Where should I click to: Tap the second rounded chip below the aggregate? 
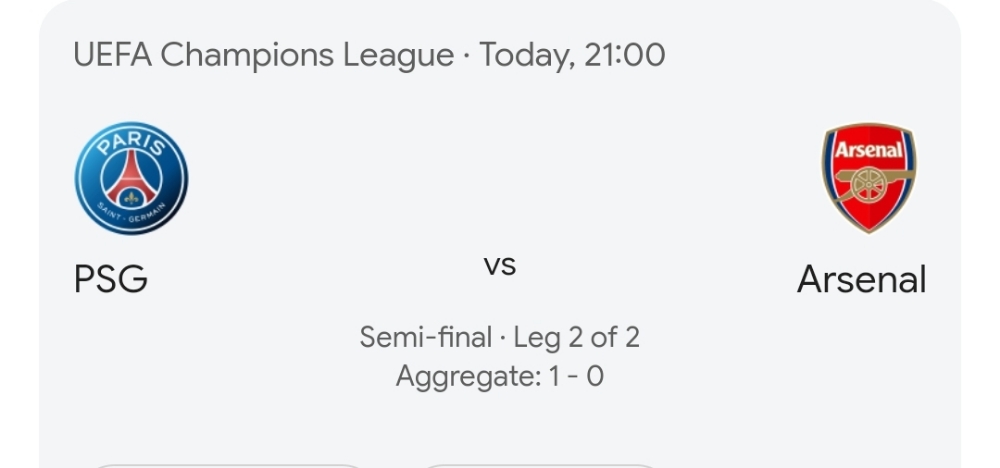tap(540, 466)
